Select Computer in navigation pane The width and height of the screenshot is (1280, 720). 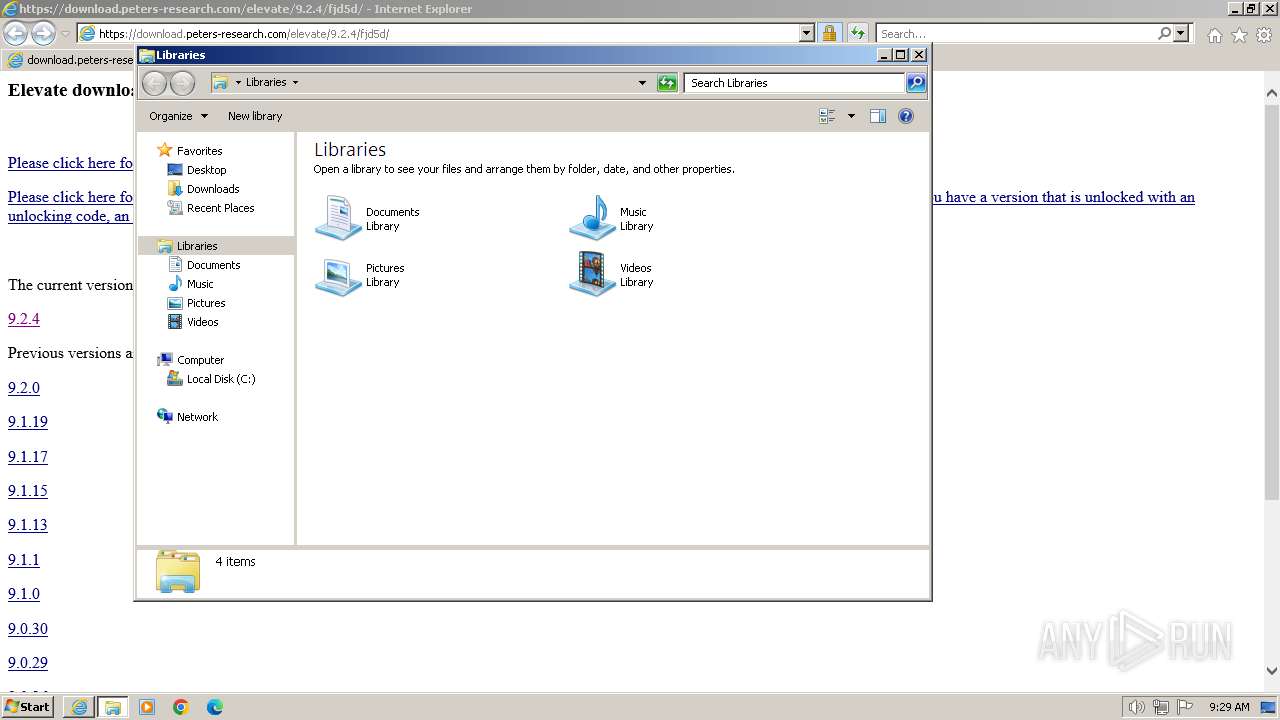(200, 360)
